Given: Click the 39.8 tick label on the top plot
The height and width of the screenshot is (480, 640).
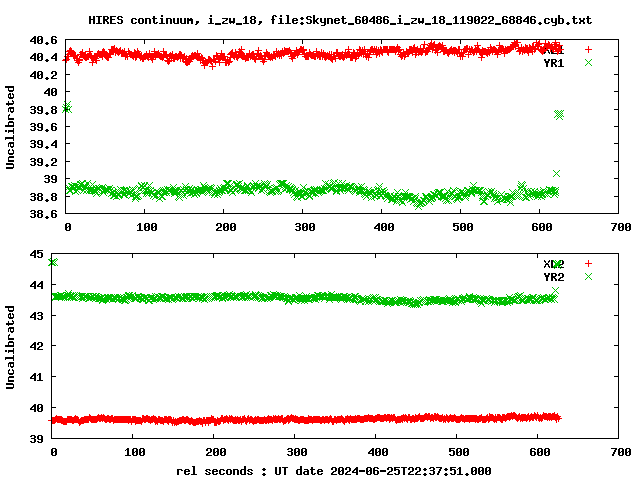Looking at the screenshot, I should [x=43, y=110].
